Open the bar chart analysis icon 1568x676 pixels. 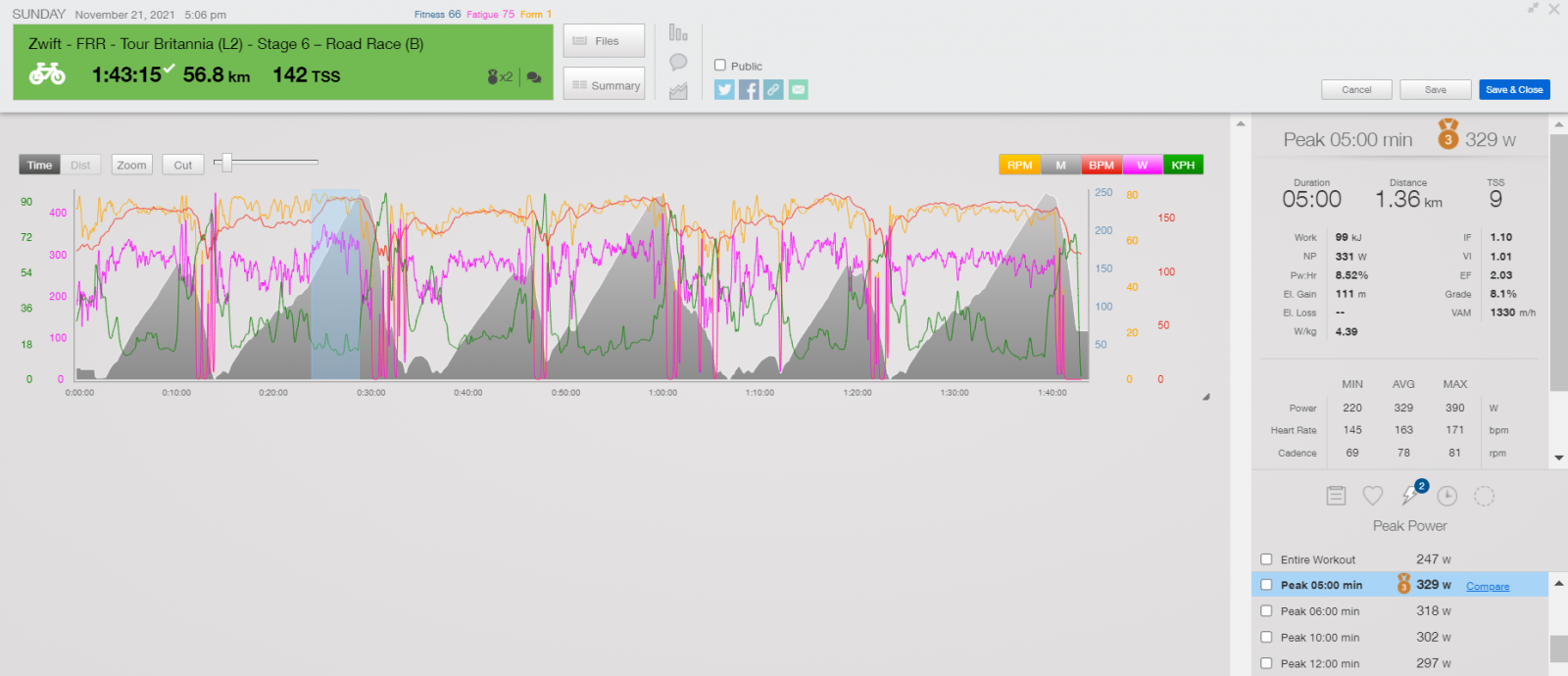pos(678,33)
